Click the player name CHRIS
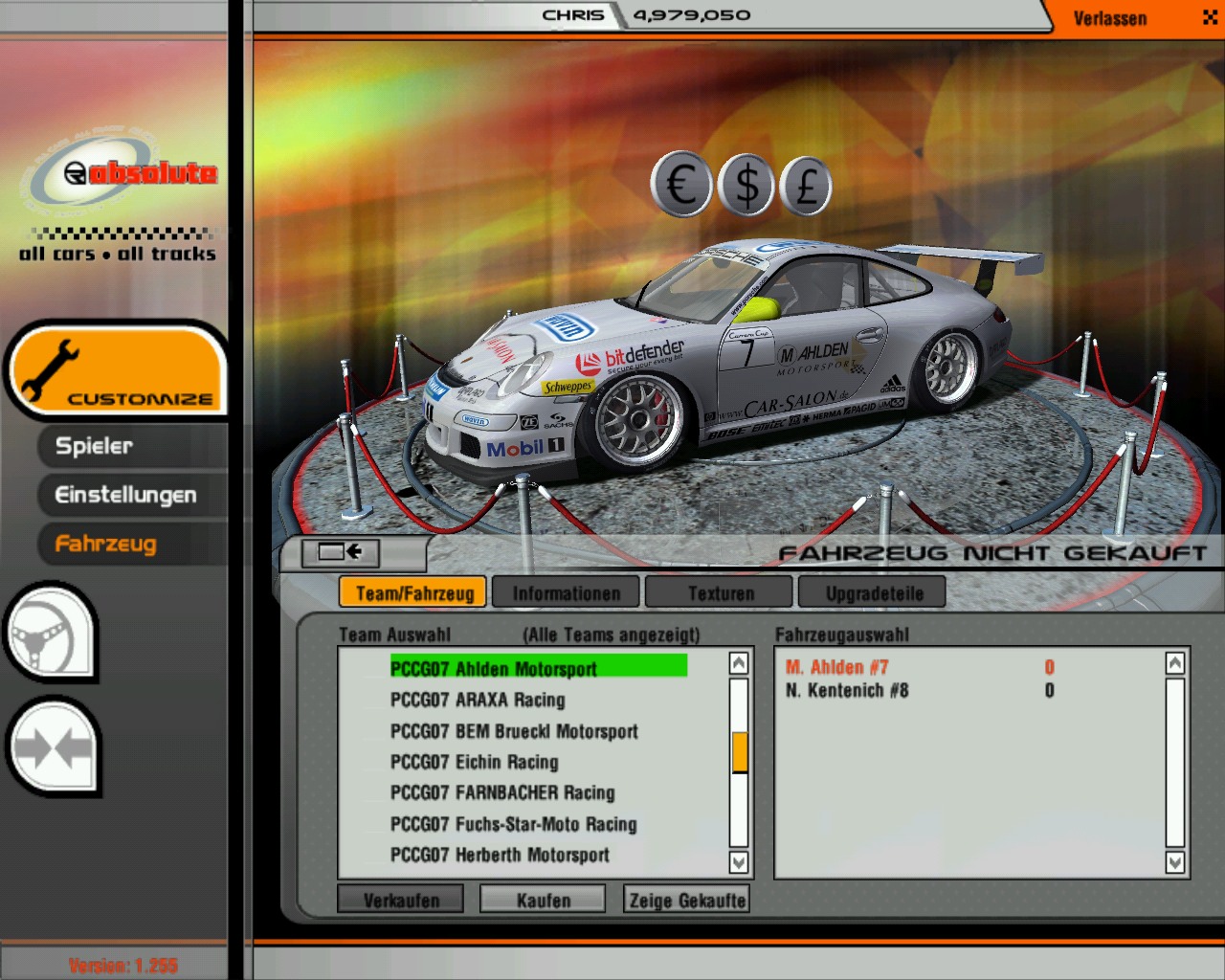Screen dimensions: 1225x980 click(573, 15)
